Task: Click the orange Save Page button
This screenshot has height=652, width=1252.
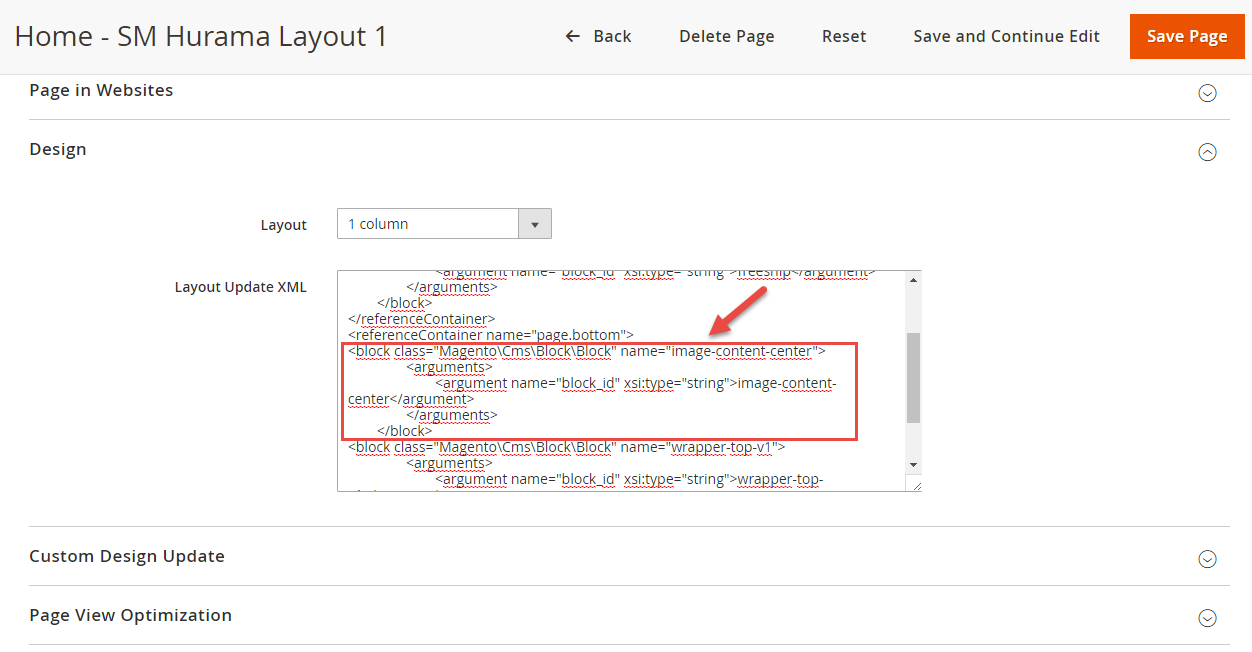Action: click(1187, 36)
